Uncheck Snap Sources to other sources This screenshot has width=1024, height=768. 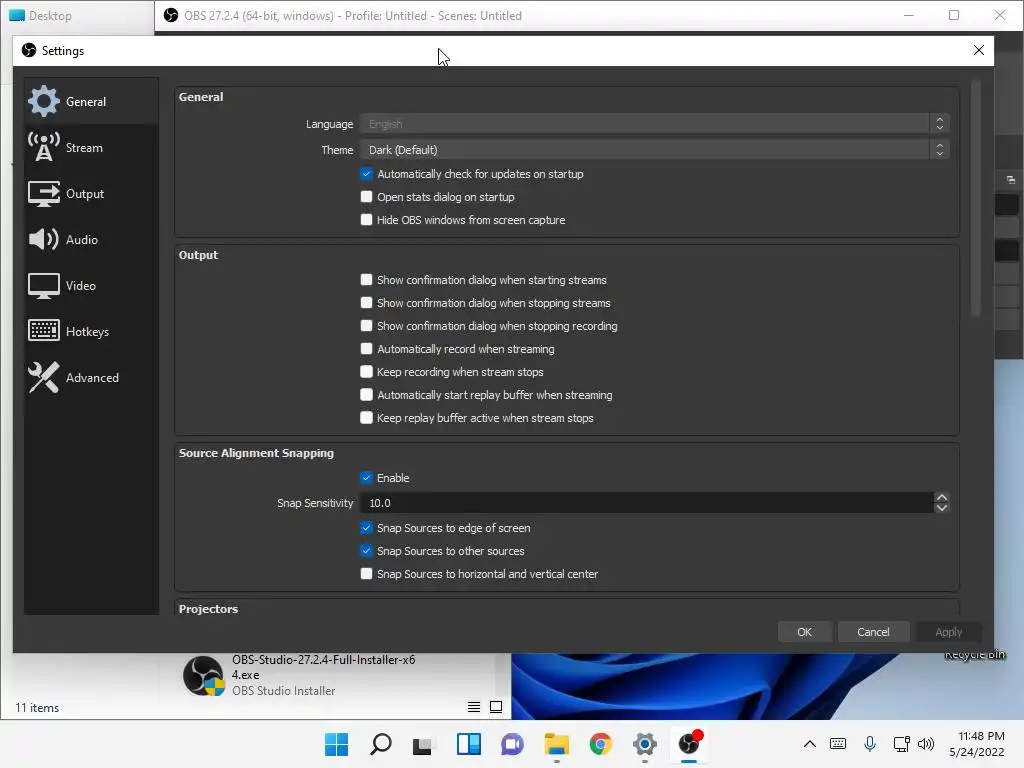click(x=366, y=551)
